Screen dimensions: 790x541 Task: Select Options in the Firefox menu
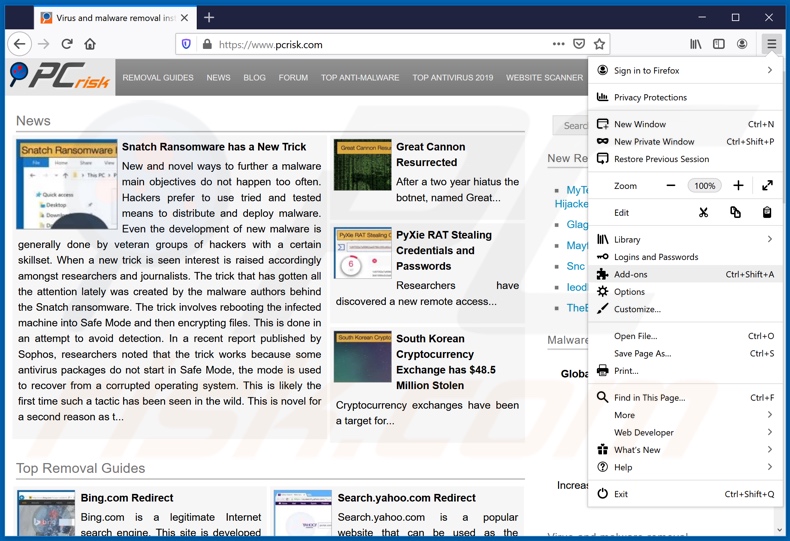pos(629,292)
